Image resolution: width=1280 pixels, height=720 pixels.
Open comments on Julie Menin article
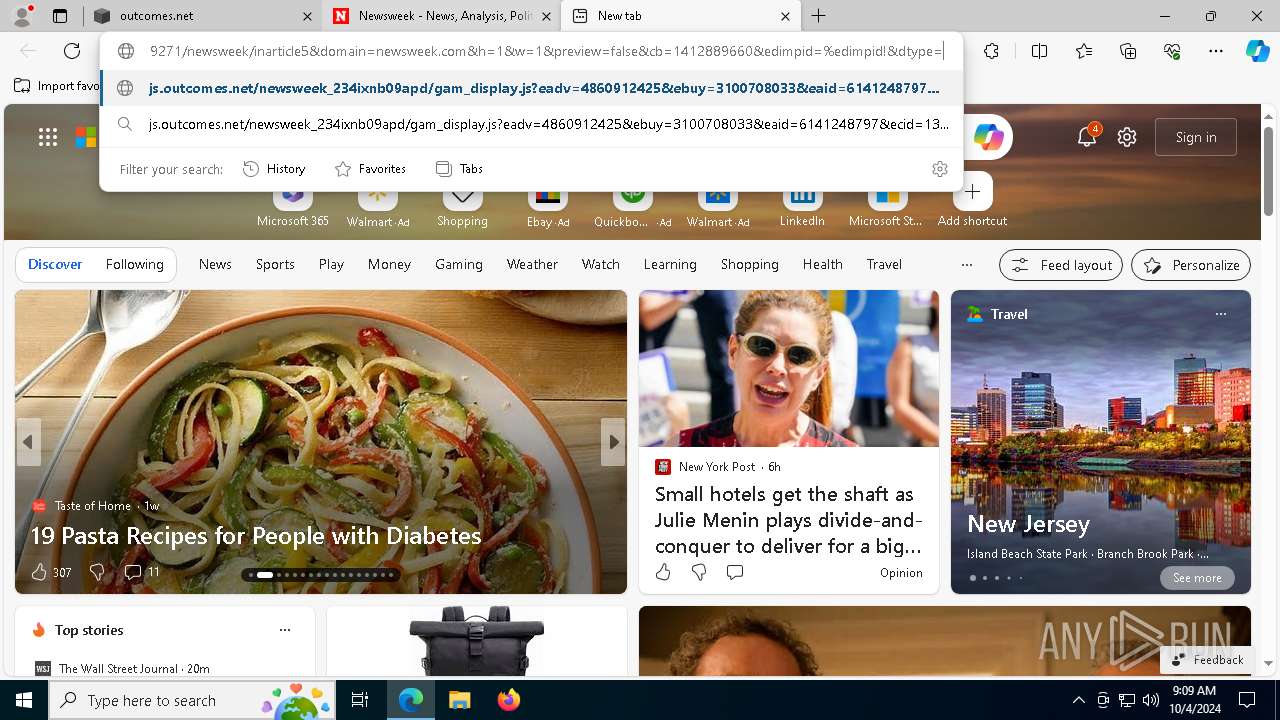[735, 572]
